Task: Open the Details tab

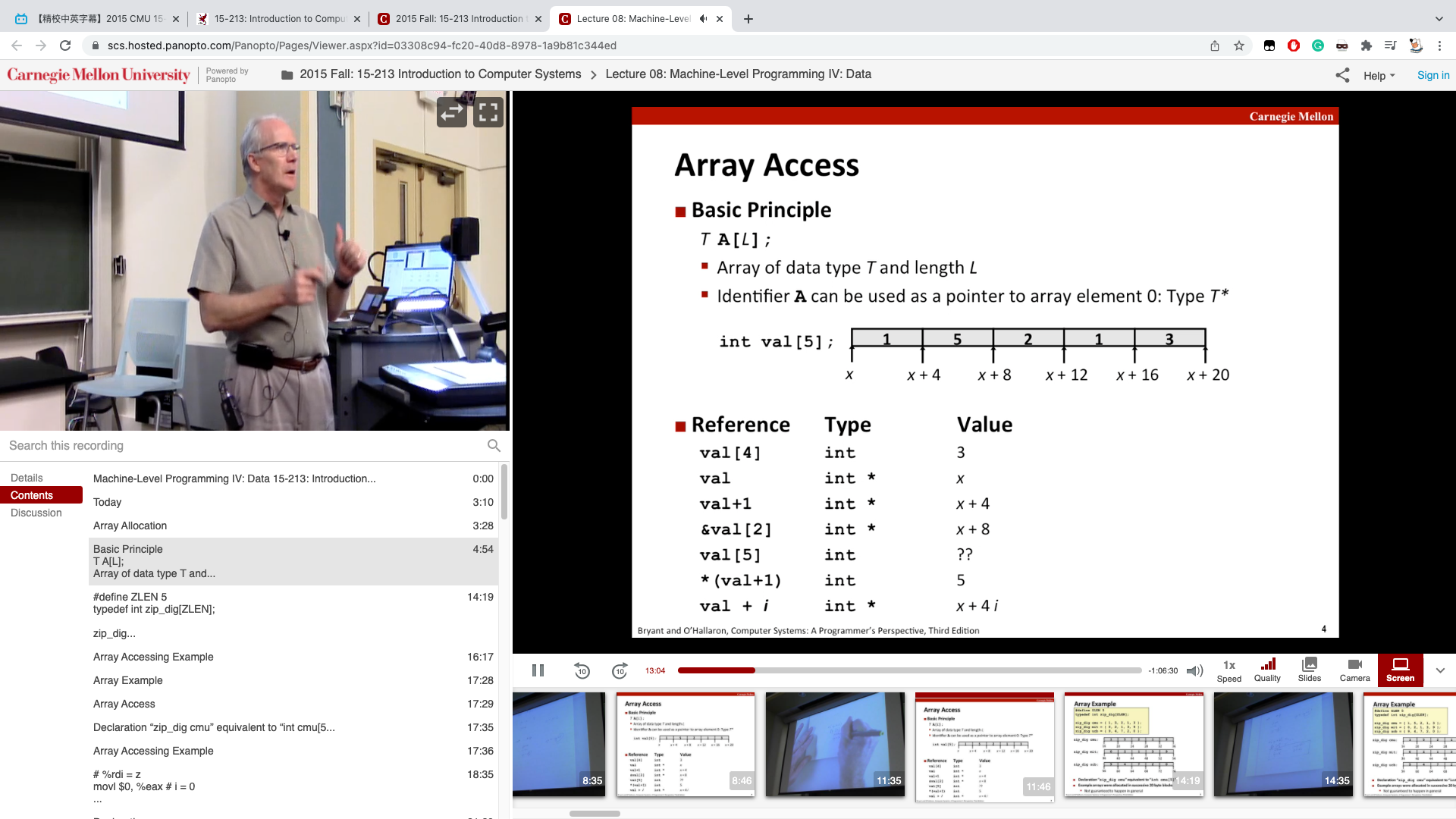Action: coord(27,478)
